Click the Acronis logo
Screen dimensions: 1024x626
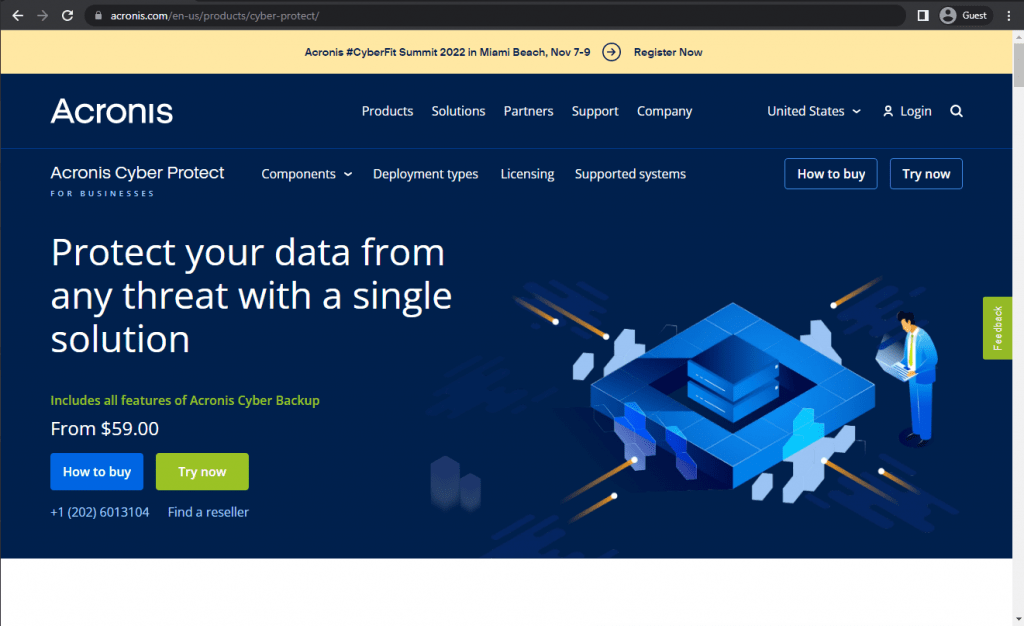112,111
